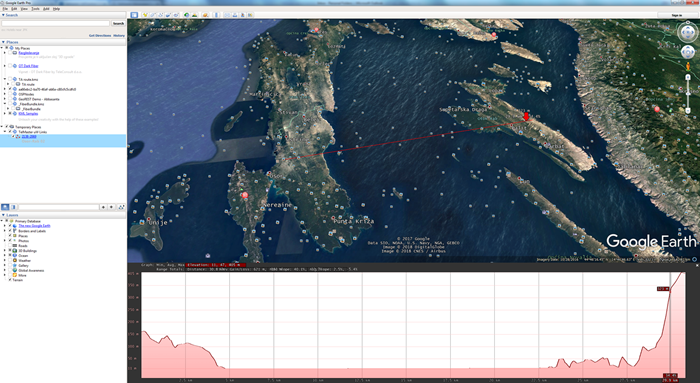700x383 pixels.
Task: Expand the KML Samples folder
Action: 5,113
